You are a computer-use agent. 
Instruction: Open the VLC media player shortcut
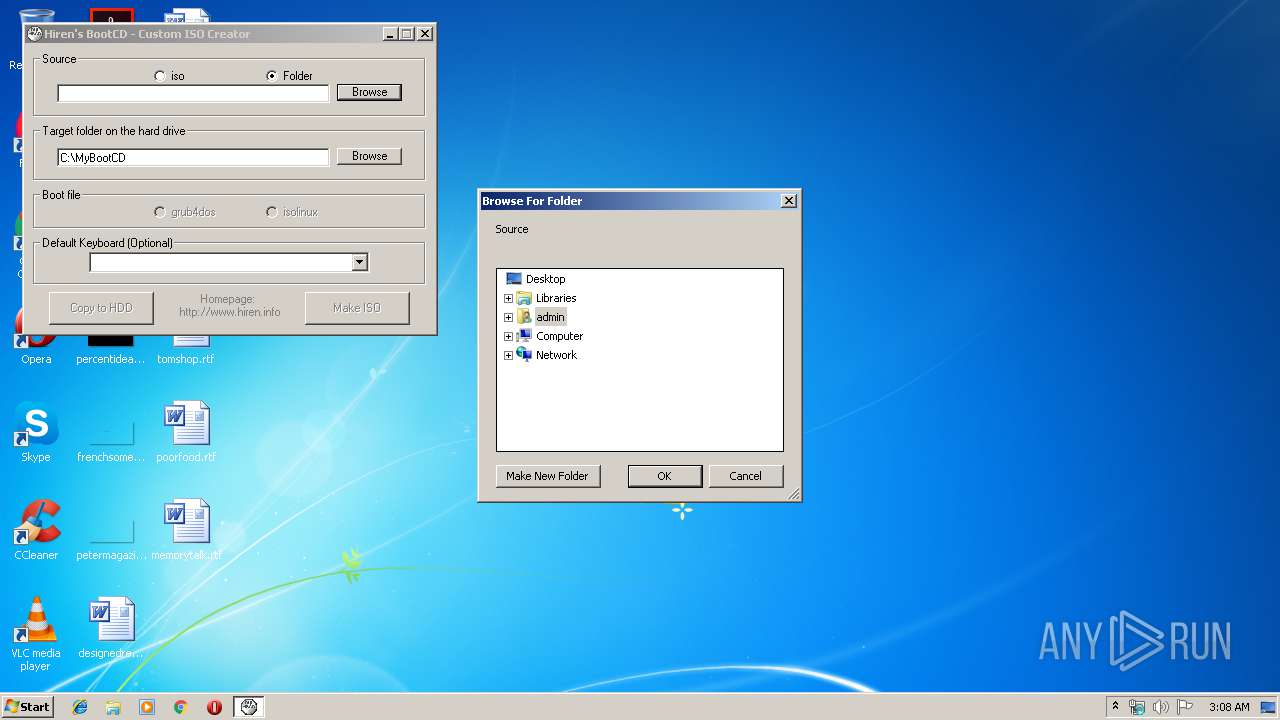pos(36,634)
